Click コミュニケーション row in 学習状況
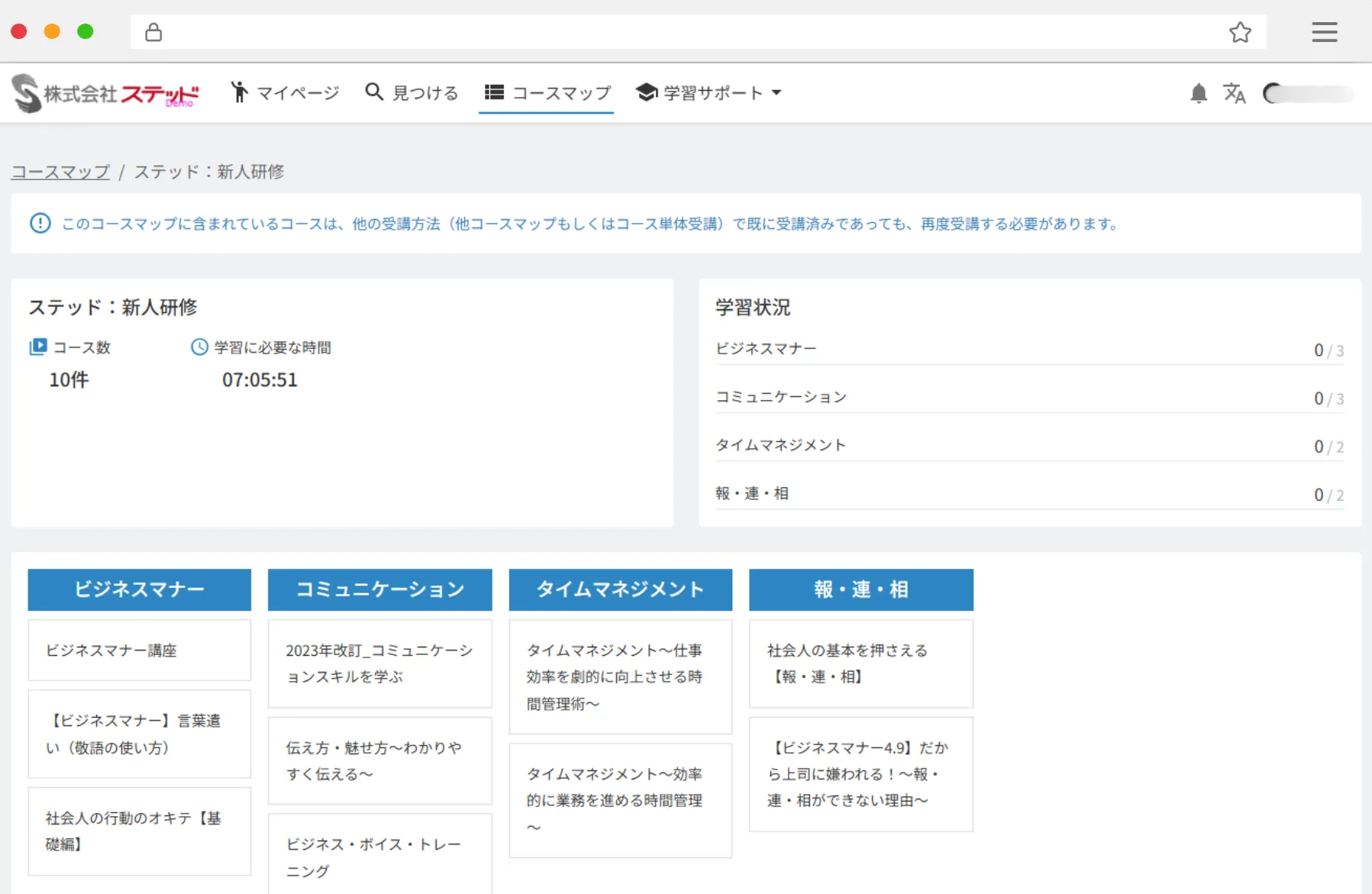 pos(1029,397)
